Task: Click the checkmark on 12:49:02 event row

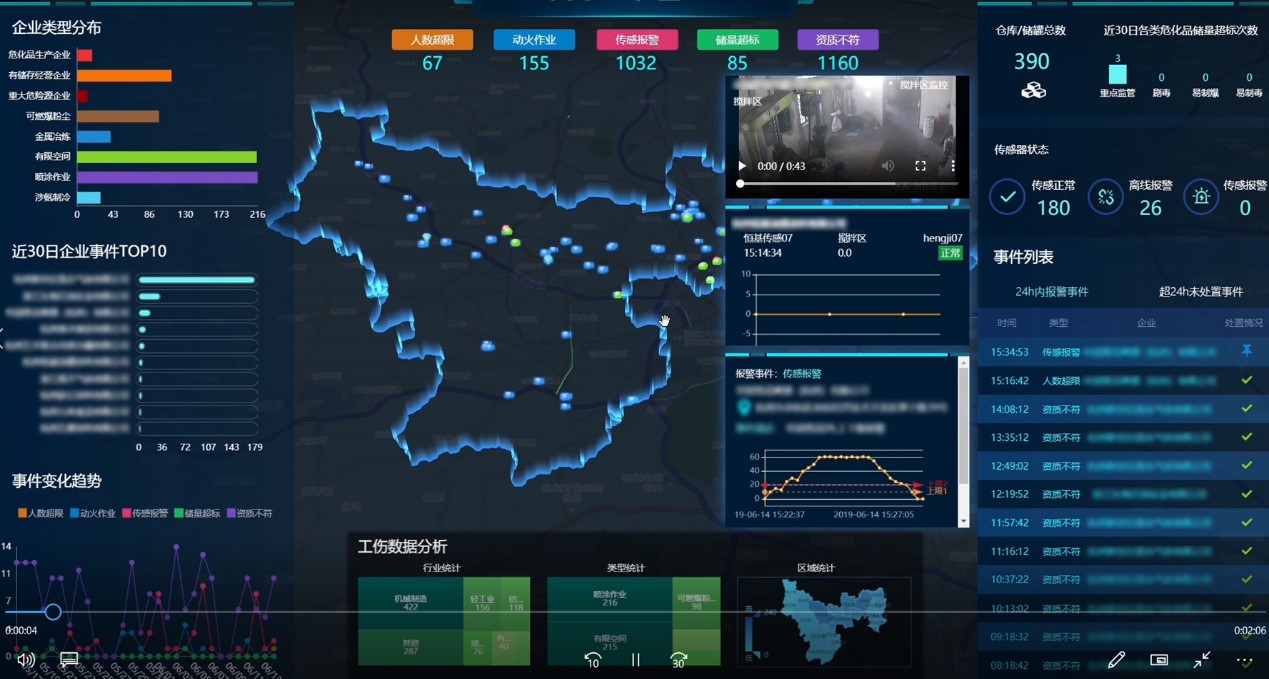Action: pos(1246,465)
